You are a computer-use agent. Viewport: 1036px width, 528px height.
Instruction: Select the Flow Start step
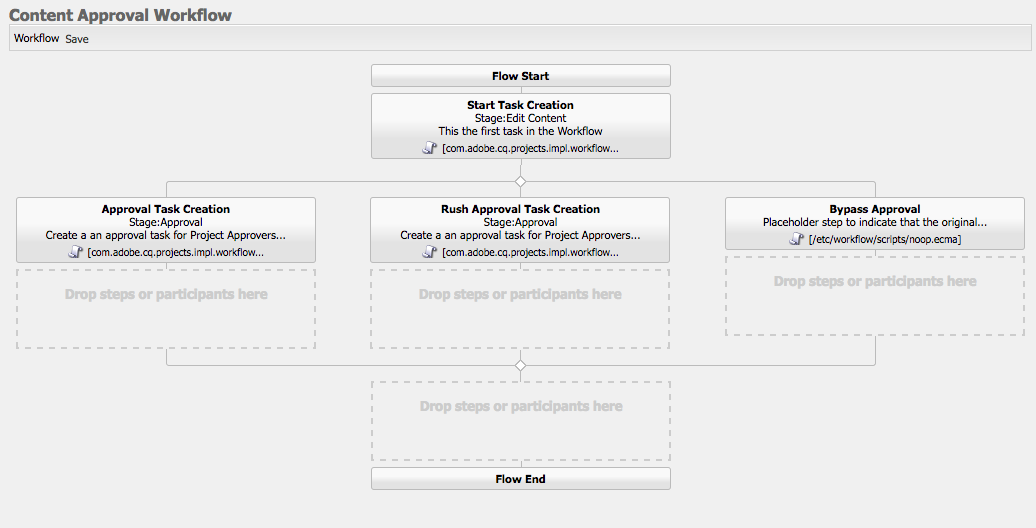(x=520, y=76)
